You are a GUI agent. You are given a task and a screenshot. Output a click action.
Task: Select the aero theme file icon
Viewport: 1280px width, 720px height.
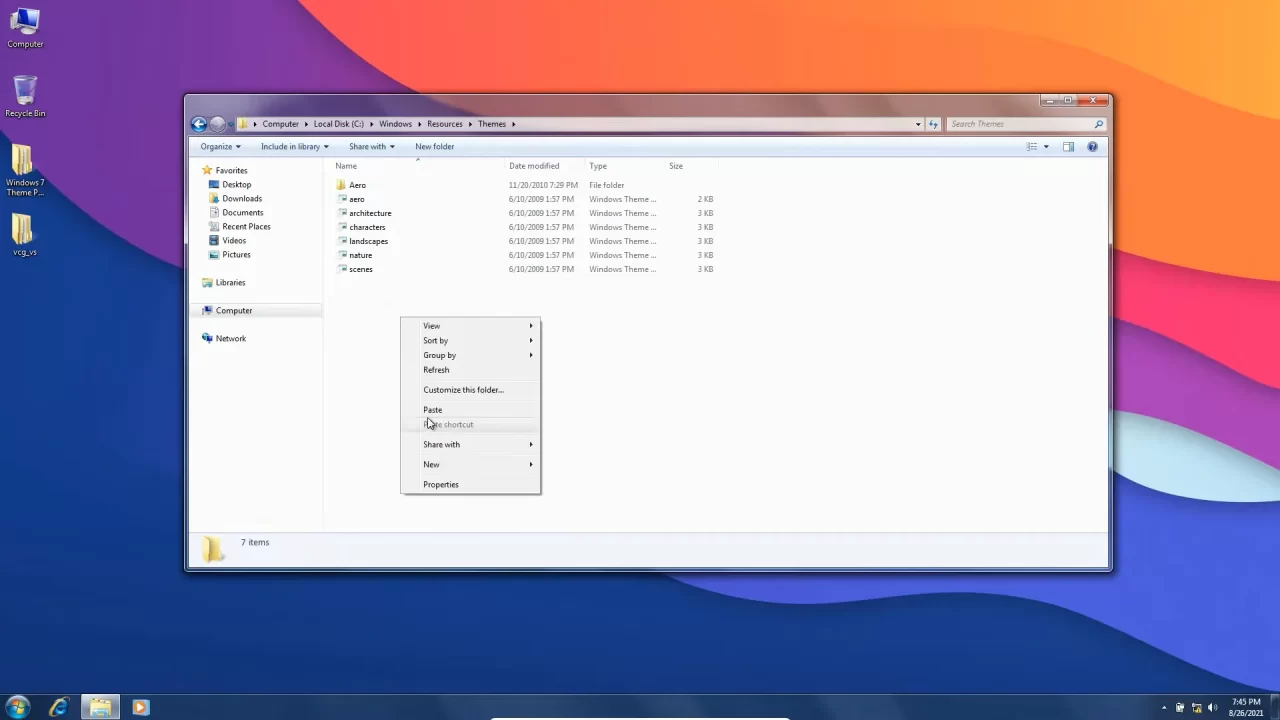(x=341, y=199)
